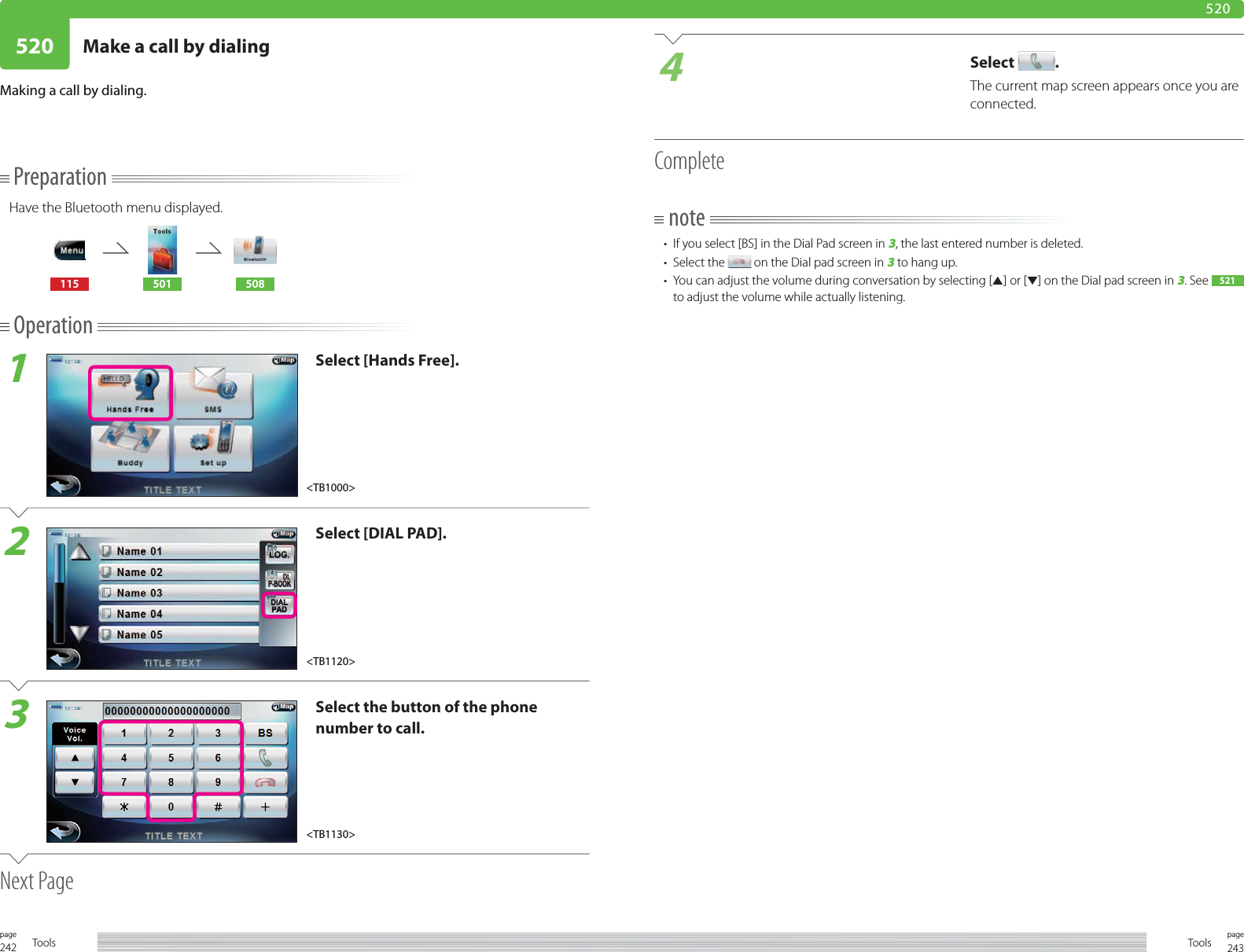Click Map button on contact list screen
The height and width of the screenshot is (952, 1244).
284,534
